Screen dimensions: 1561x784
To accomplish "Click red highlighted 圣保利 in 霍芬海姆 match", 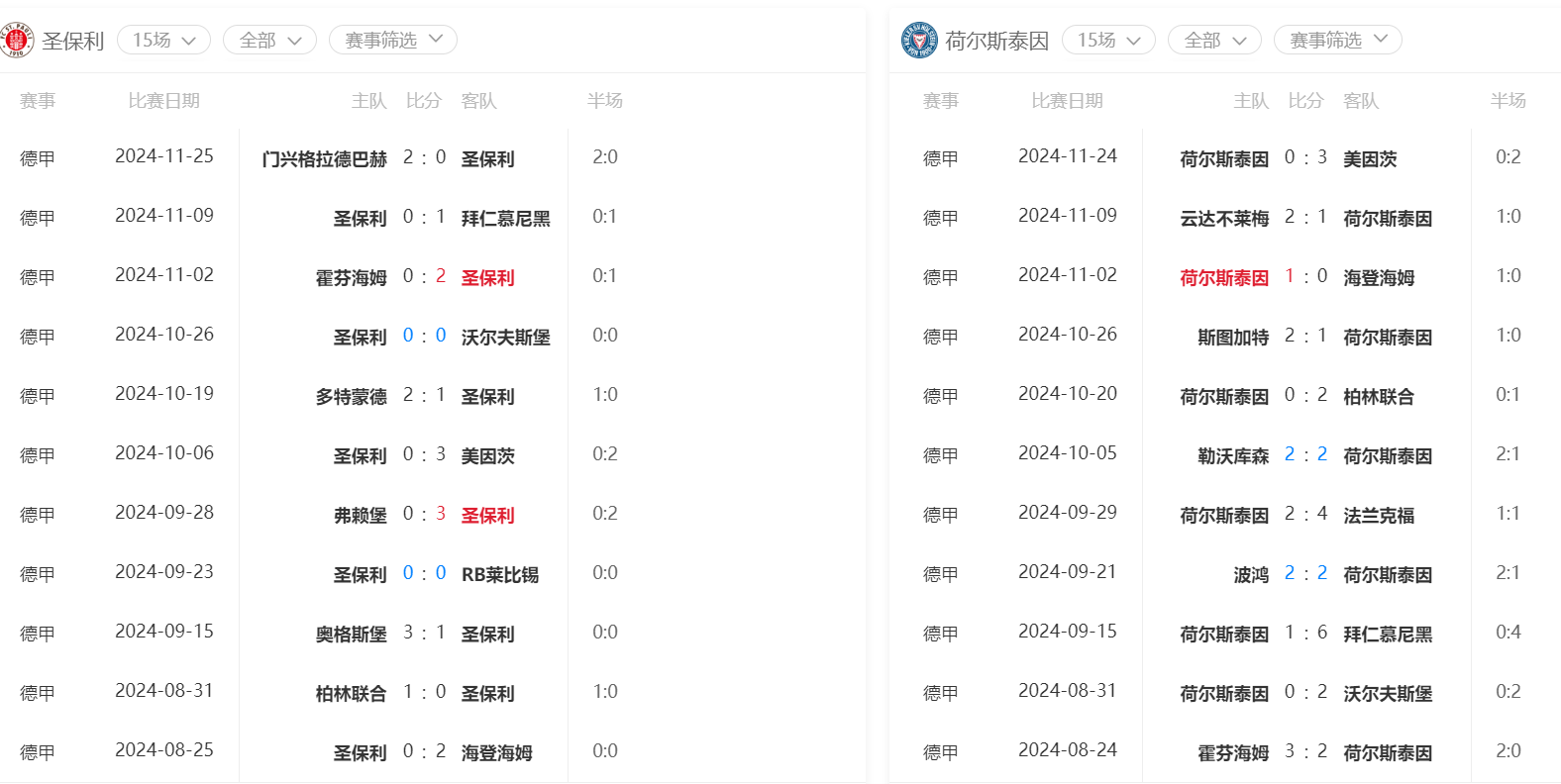I will pos(488,277).
